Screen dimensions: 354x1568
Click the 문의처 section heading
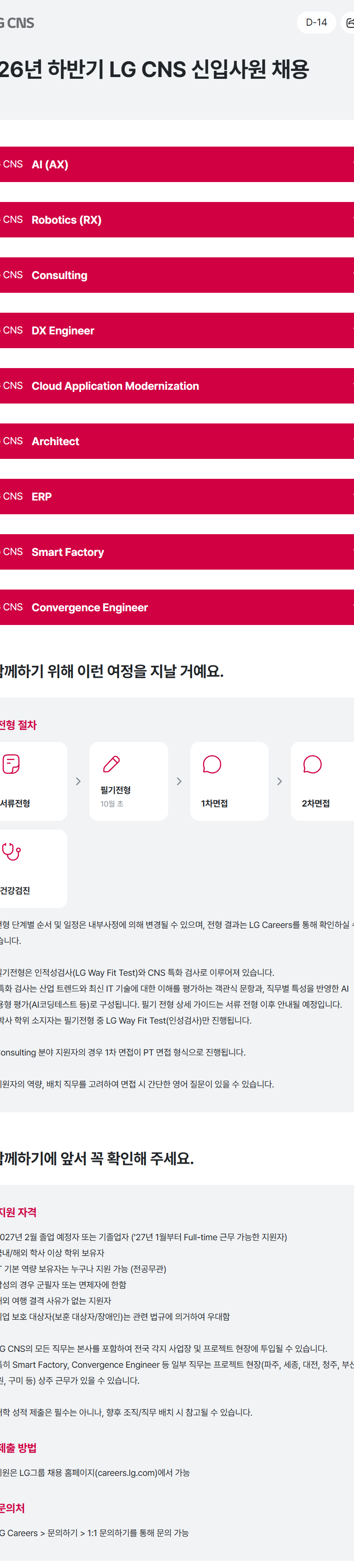point(13,1508)
